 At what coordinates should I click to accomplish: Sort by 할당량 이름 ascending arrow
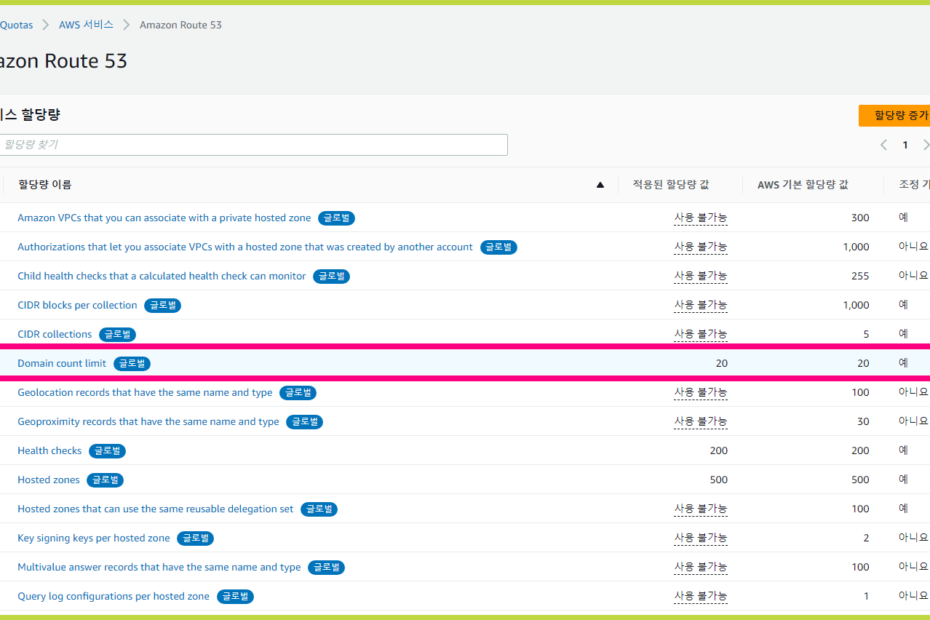pos(600,185)
